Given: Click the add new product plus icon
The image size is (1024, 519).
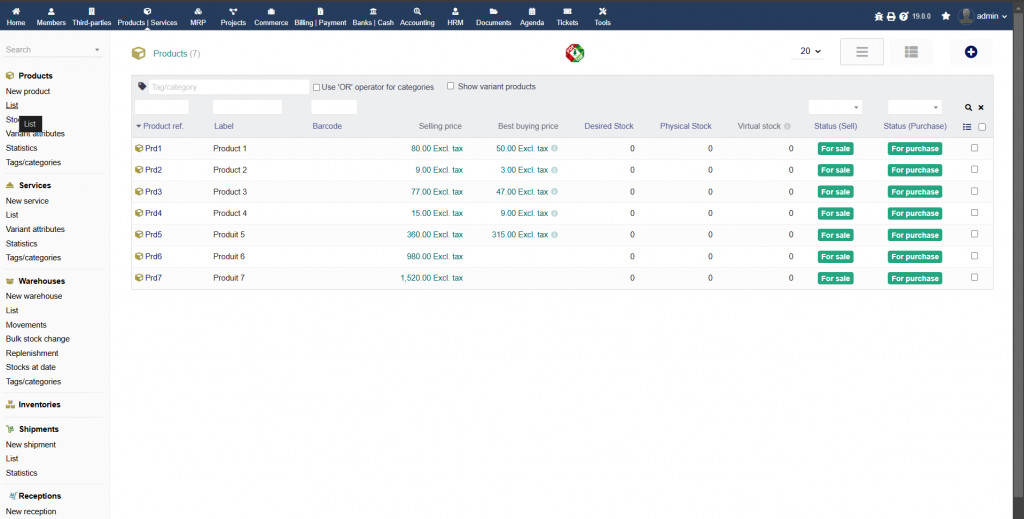Looking at the screenshot, I should [970, 52].
